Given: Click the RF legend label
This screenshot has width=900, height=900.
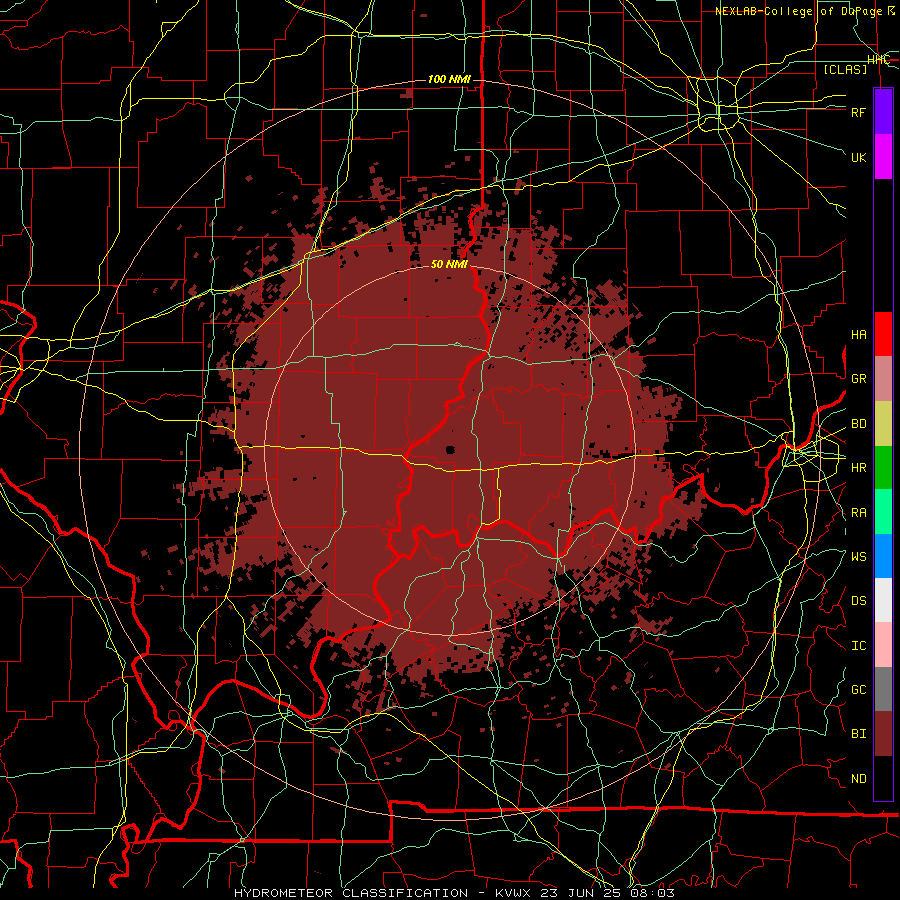Looking at the screenshot, I should pos(858,112).
